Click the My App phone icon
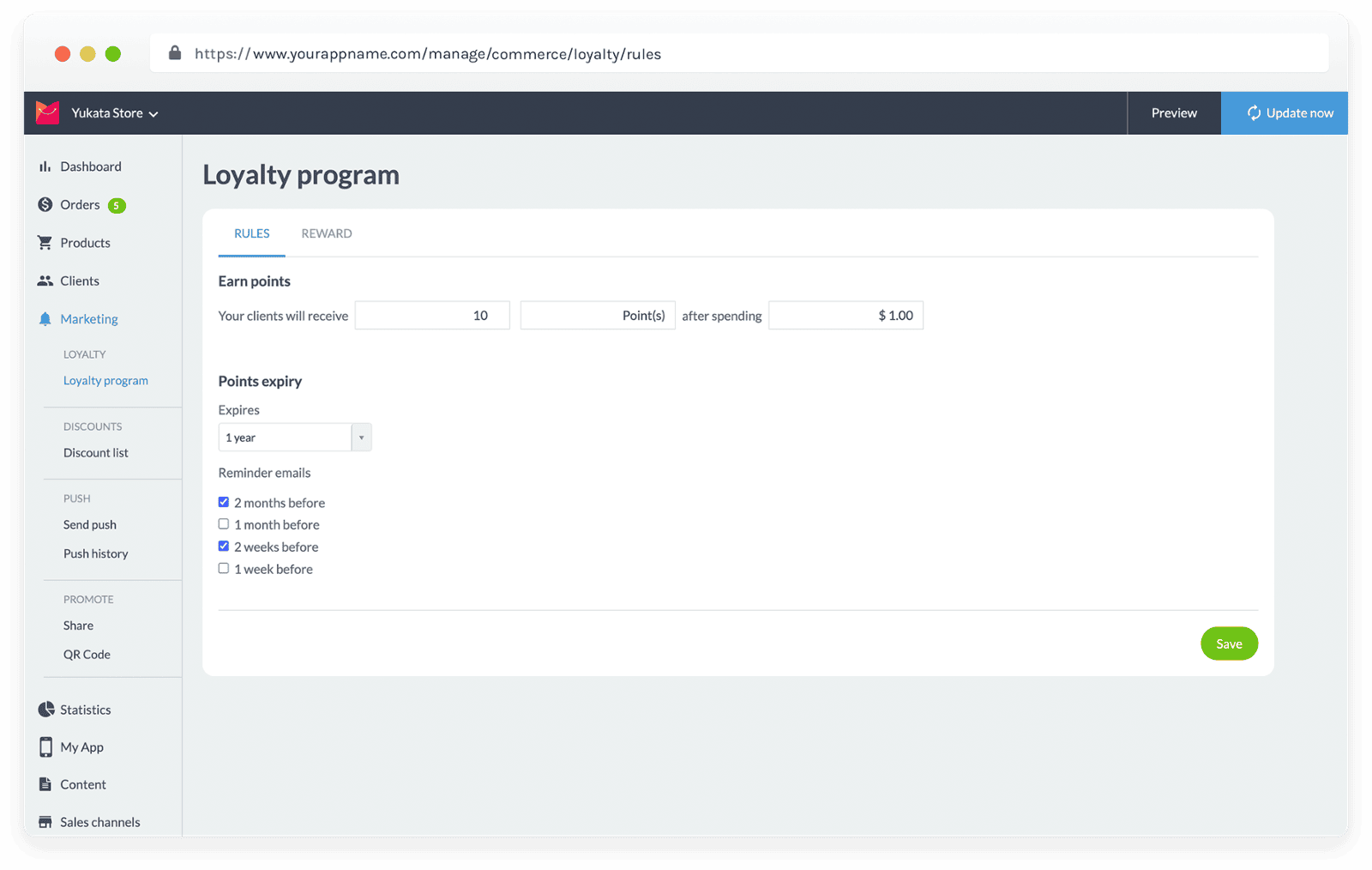This screenshot has height=870, width=1372. tap(45, 746)
